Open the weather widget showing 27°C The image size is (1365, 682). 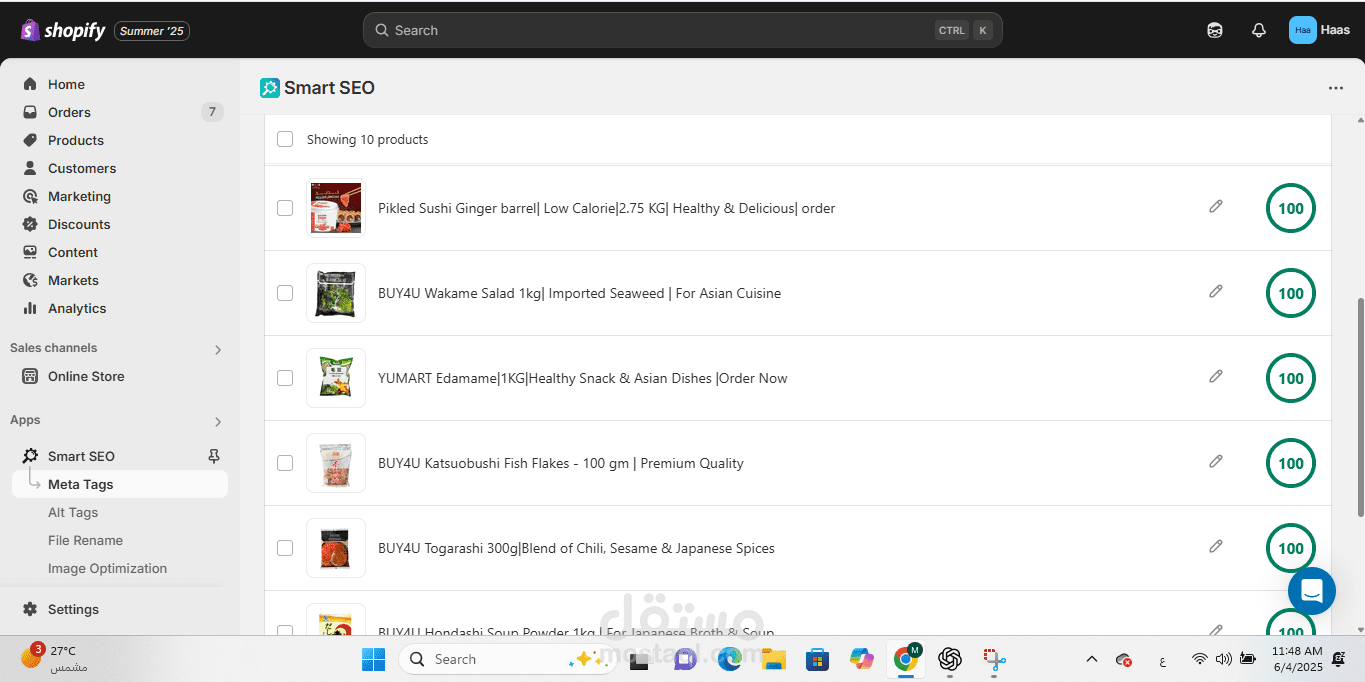click(x=55, y=658)
